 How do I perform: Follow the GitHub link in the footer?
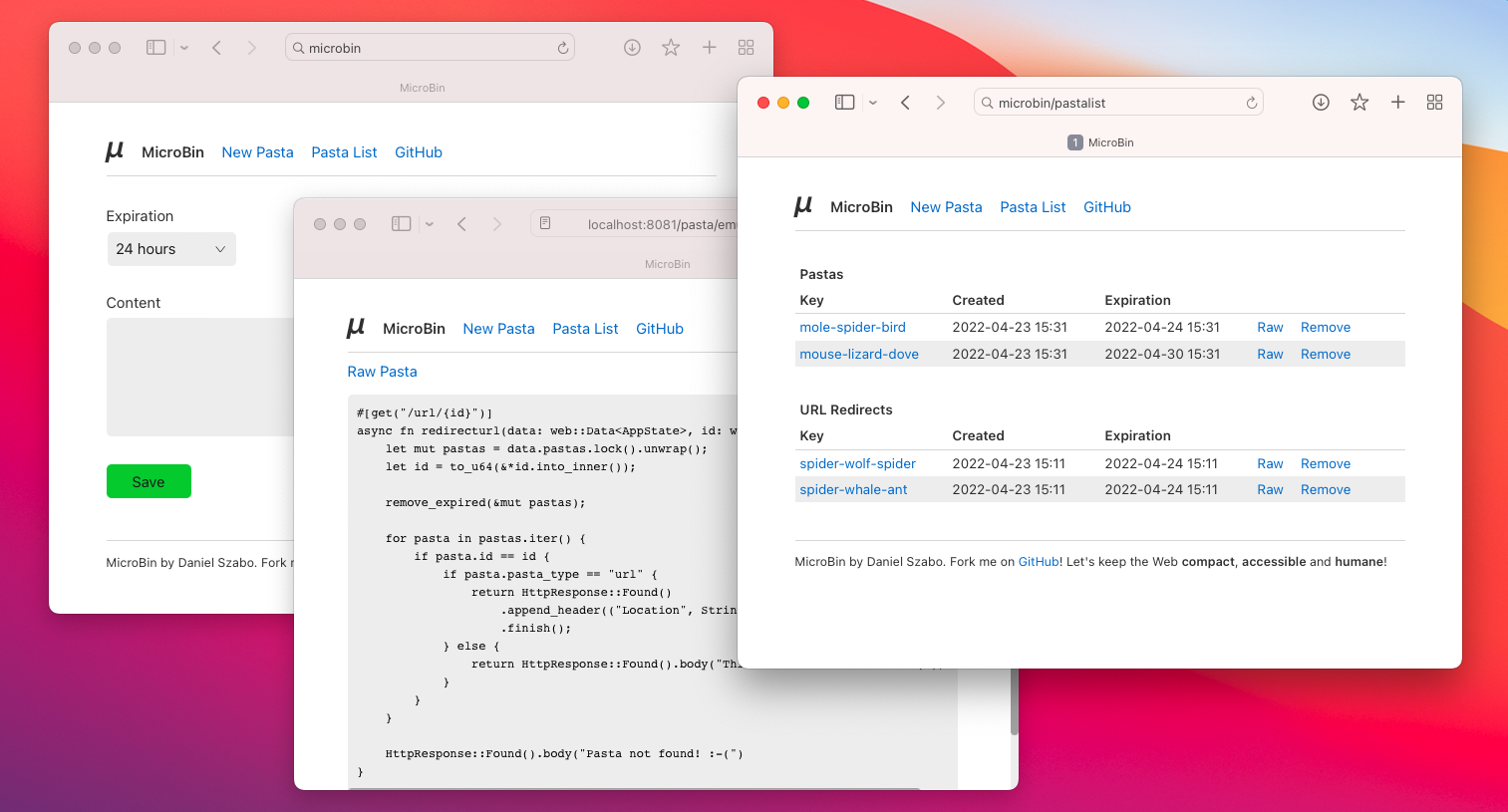coord(1039,562)
